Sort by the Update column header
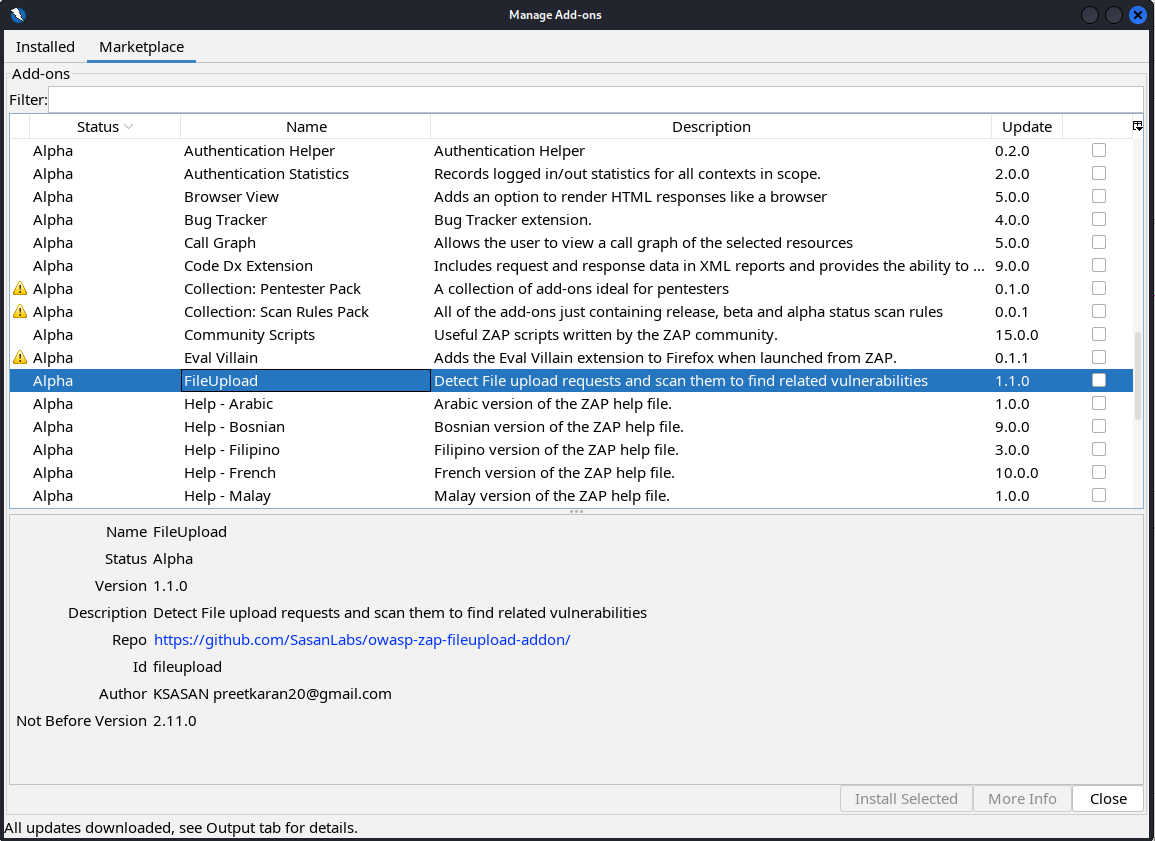This screenshot has width=1155, height=841. [x=1027, y=127]
